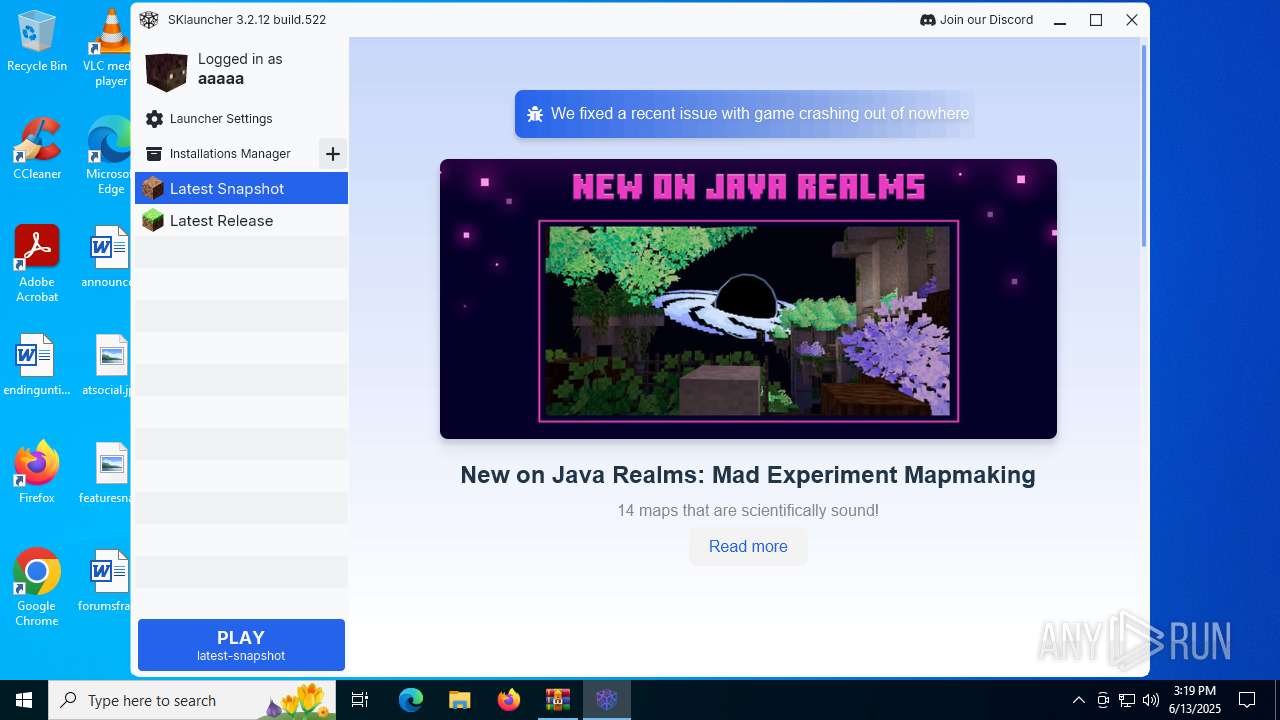This screenshot has width=1280, height=720.
Task: Click the user avatar head icon
Action: click(x=166, y=72)
